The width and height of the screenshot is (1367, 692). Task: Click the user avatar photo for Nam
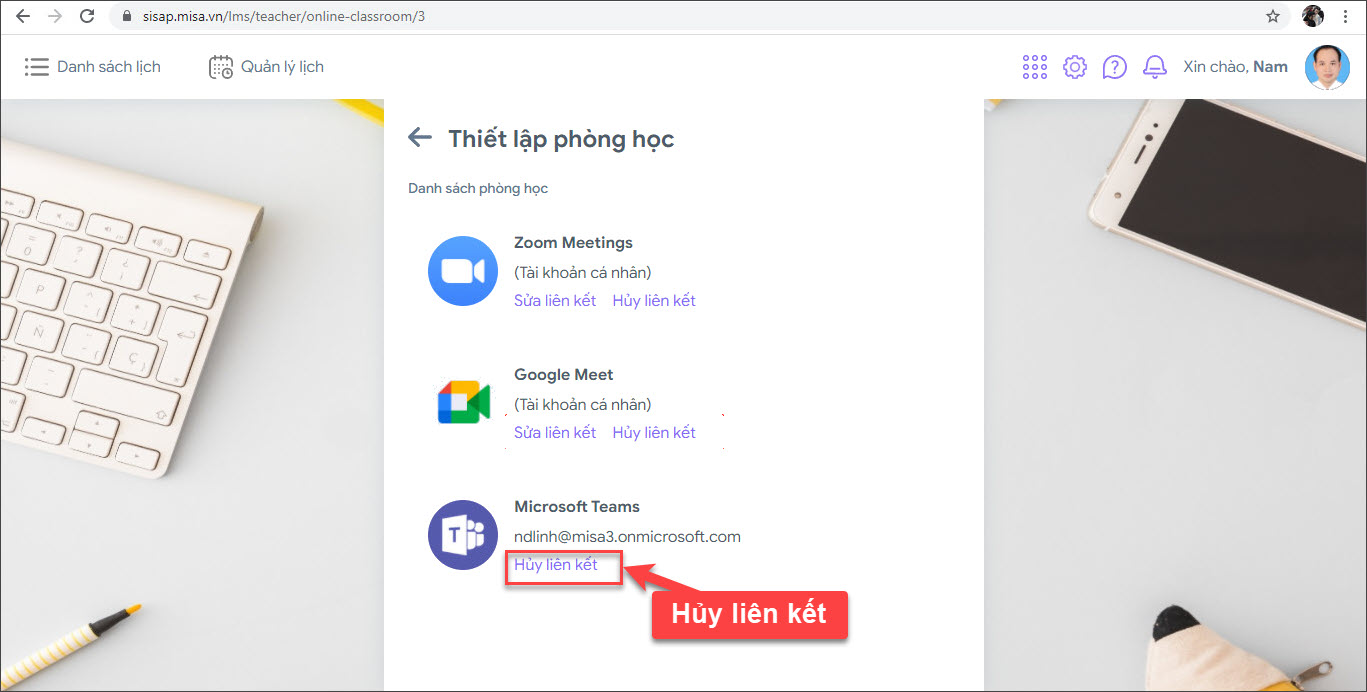[1327, 67]
